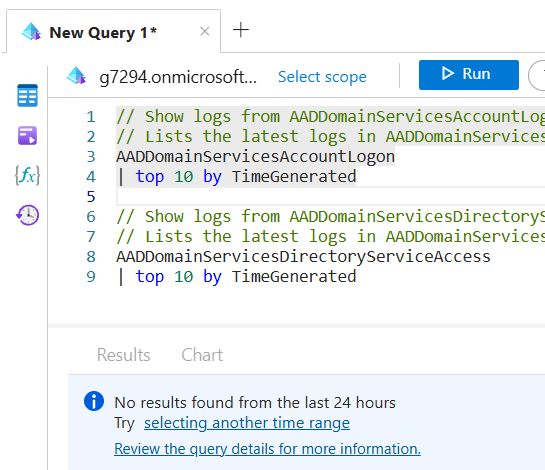Viewport: 545px width, 470px height.
Task: Click the selecting another time range link
Action: click(247, 423)
